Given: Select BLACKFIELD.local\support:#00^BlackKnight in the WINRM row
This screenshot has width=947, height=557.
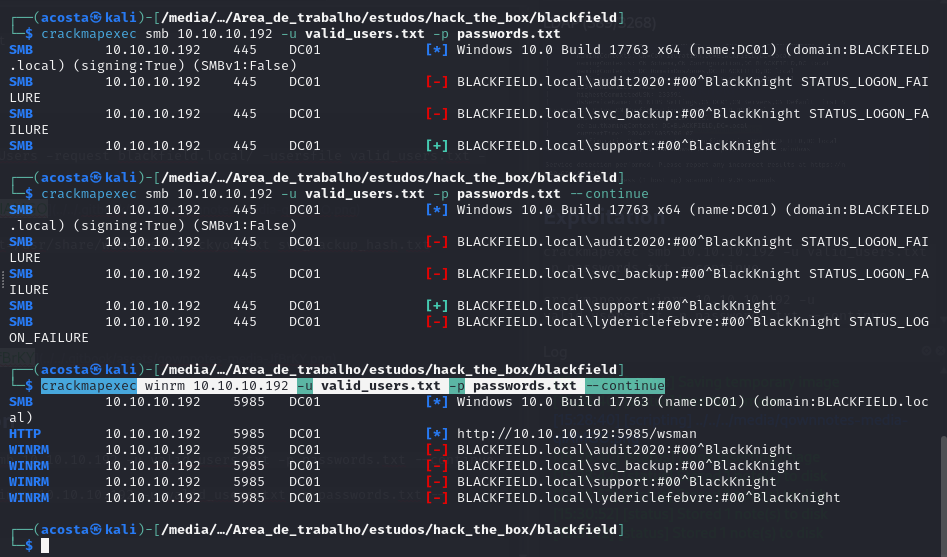Looking at the screenshot, I should [617, 481].
